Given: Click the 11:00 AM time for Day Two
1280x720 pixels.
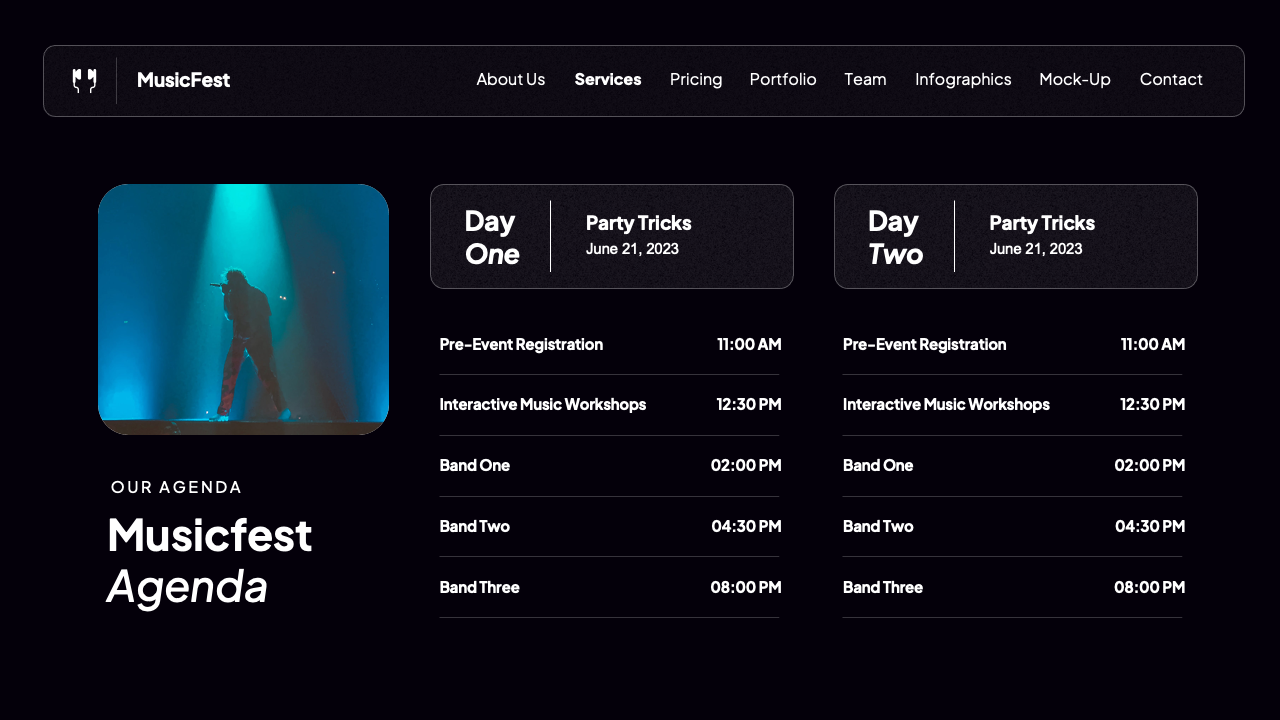Looking at the screenshot, I should click(x=1152, y=344).
